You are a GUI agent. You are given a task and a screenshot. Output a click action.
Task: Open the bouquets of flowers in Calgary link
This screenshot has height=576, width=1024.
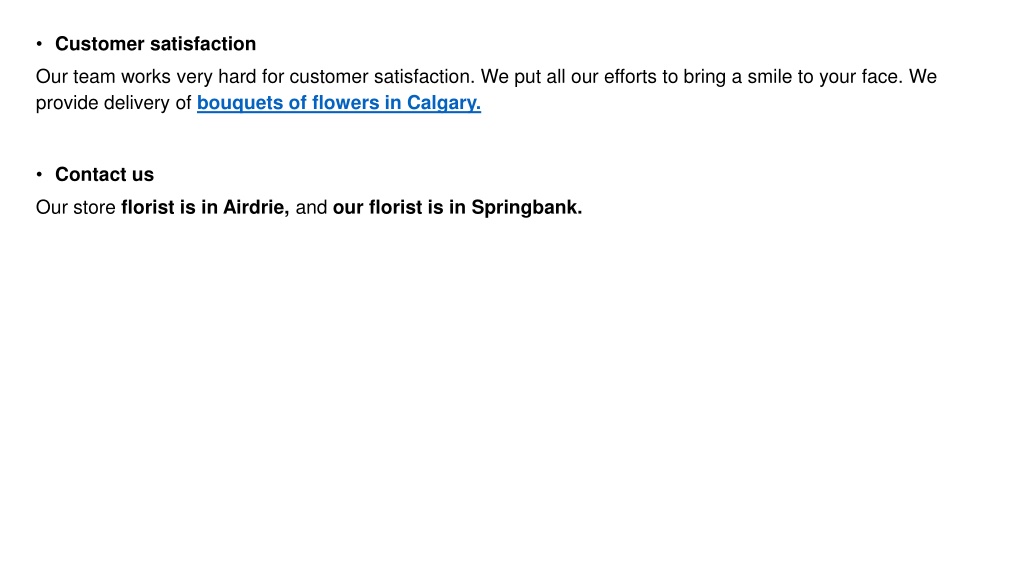[x=338, y=103]
